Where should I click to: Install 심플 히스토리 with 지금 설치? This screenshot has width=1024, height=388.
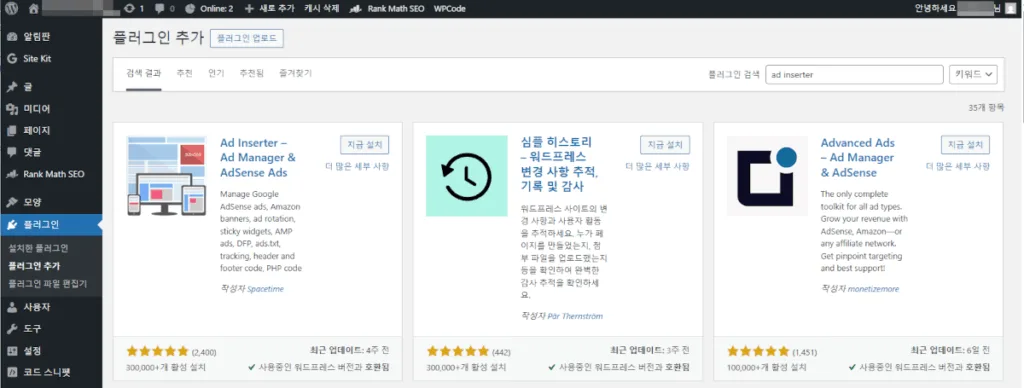coord(665,144)
